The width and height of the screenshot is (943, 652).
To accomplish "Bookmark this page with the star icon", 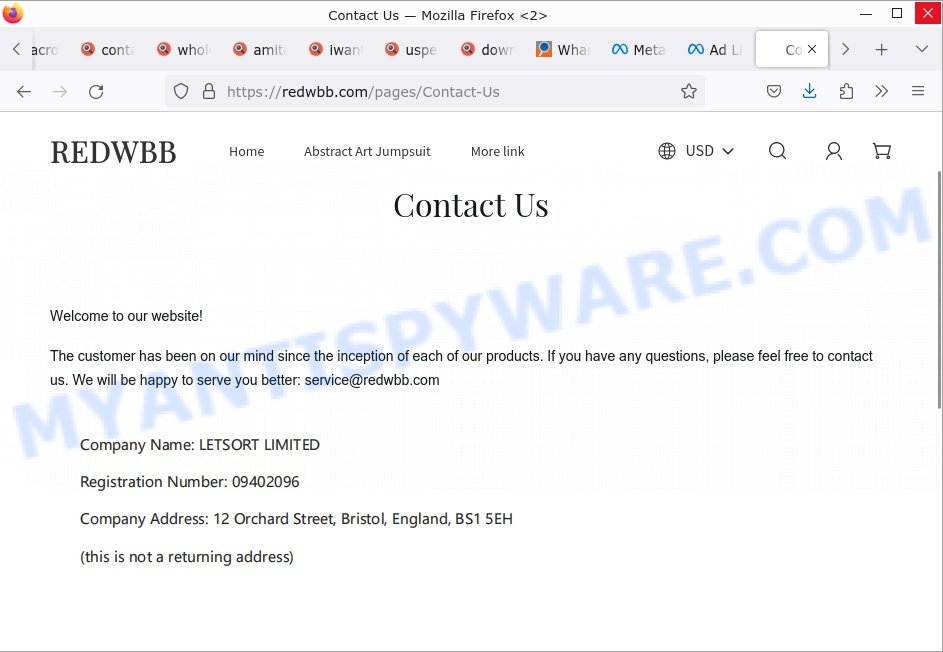I will pos(689,91).
